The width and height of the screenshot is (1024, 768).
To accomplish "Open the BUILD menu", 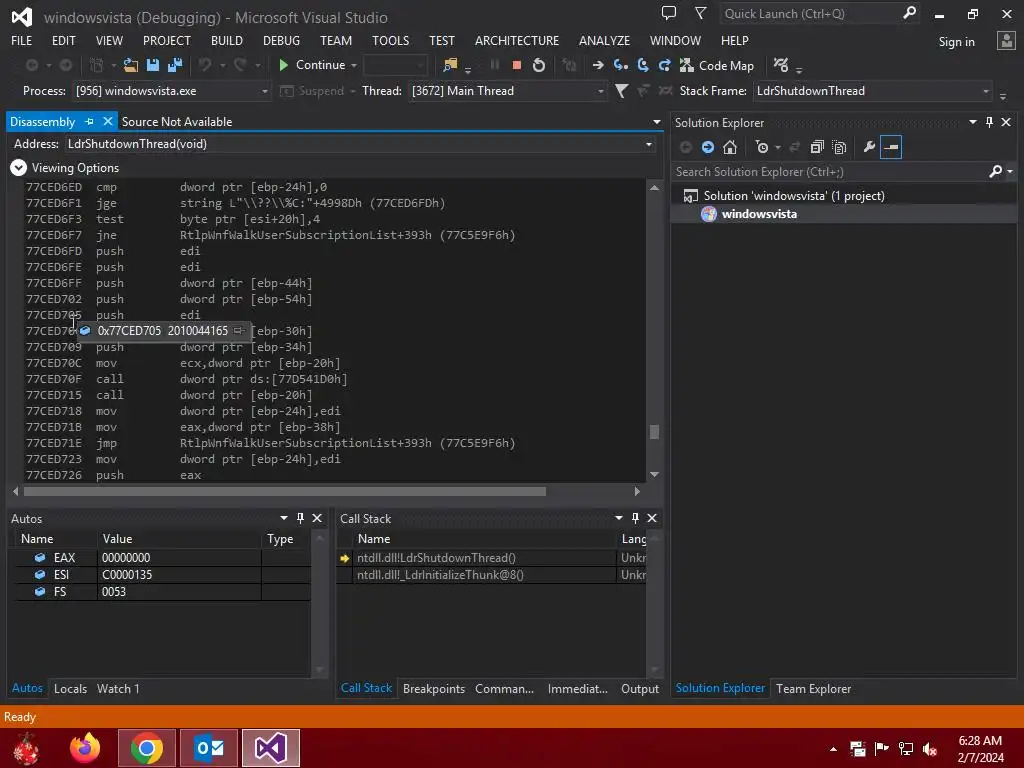I will (227, 40).
